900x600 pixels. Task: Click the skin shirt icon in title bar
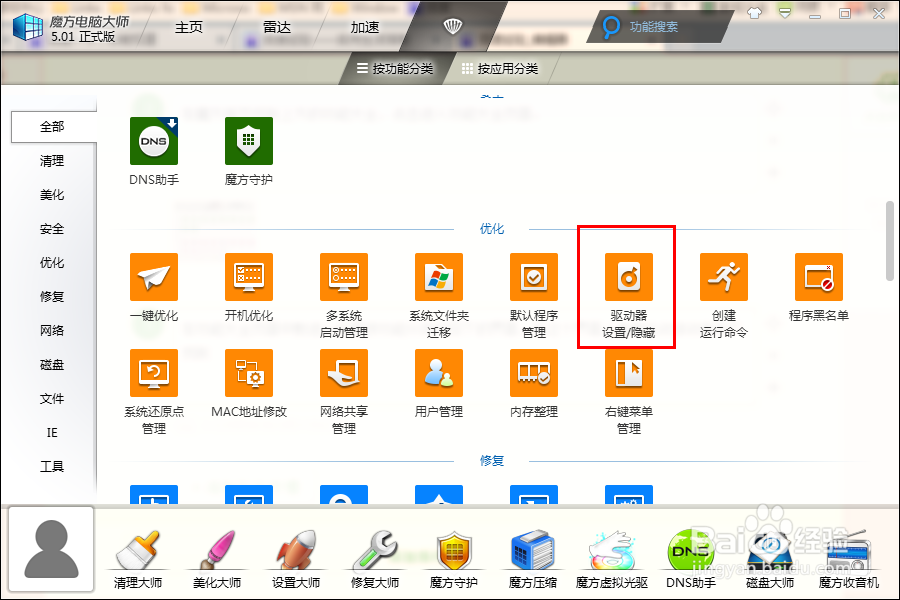coord(755,13)
